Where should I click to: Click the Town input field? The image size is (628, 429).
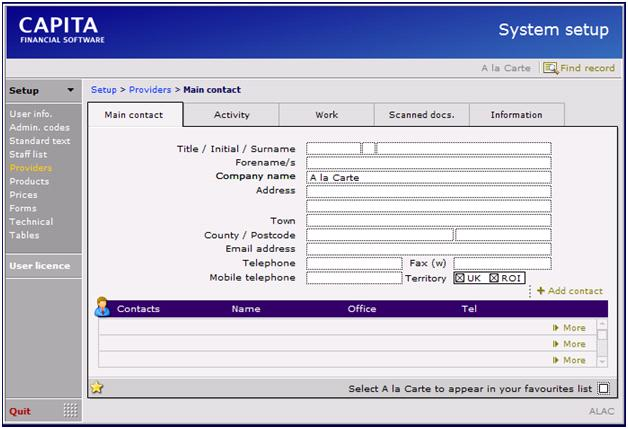pyautogui.click(x=429, y=220)
